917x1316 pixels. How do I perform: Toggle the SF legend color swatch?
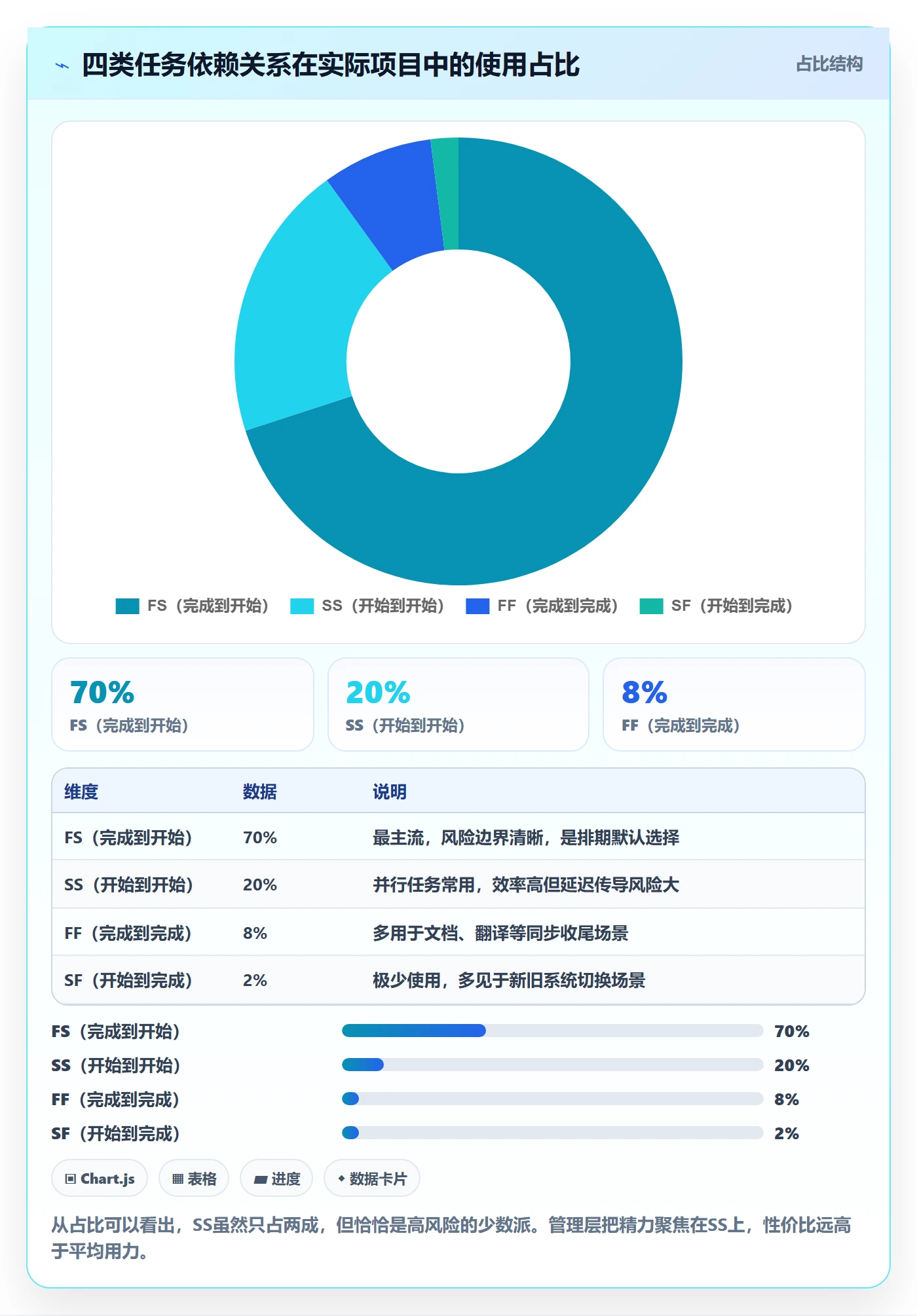[x=652, y=606]
